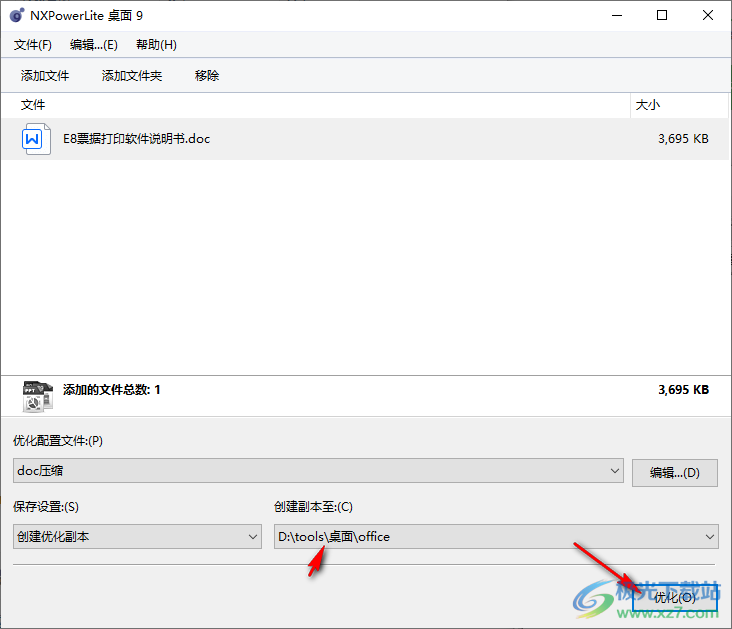The width and height of the screenshot is (732, 629).
Task: Maximize the NXPowerLite window
Action: 662,15
